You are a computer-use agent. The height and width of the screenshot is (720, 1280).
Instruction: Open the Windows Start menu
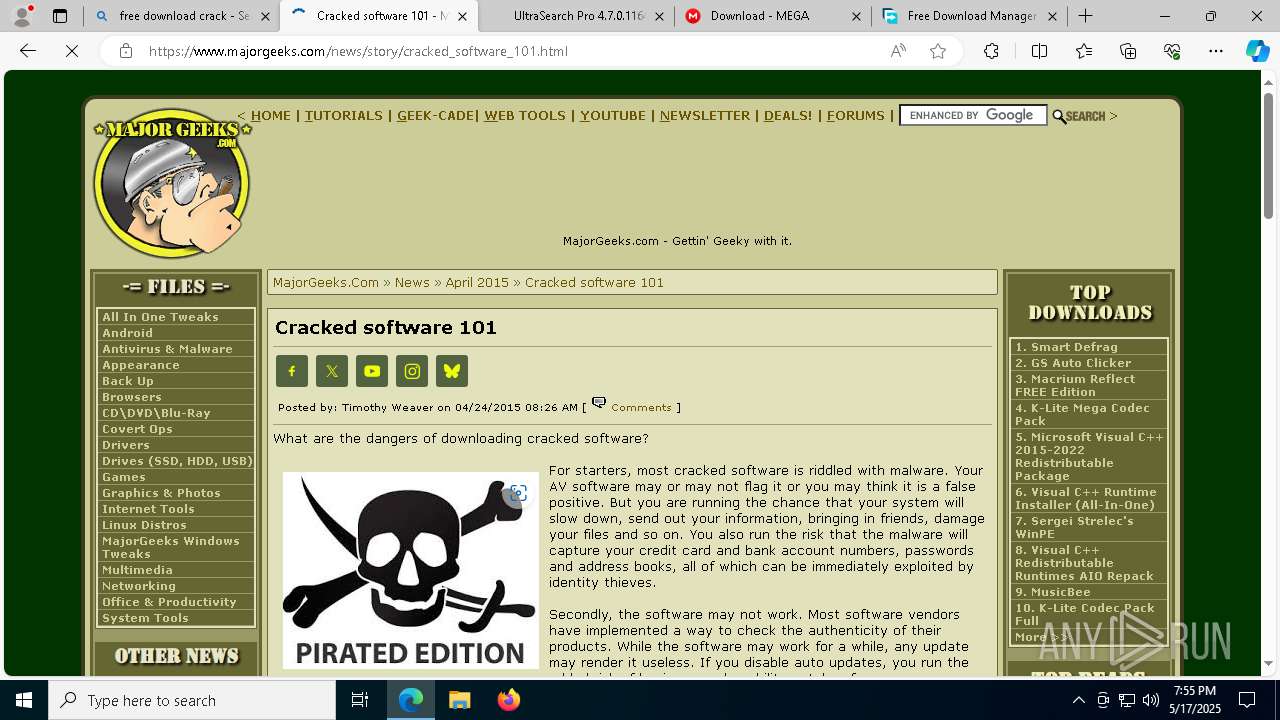[x=24, y=700]
